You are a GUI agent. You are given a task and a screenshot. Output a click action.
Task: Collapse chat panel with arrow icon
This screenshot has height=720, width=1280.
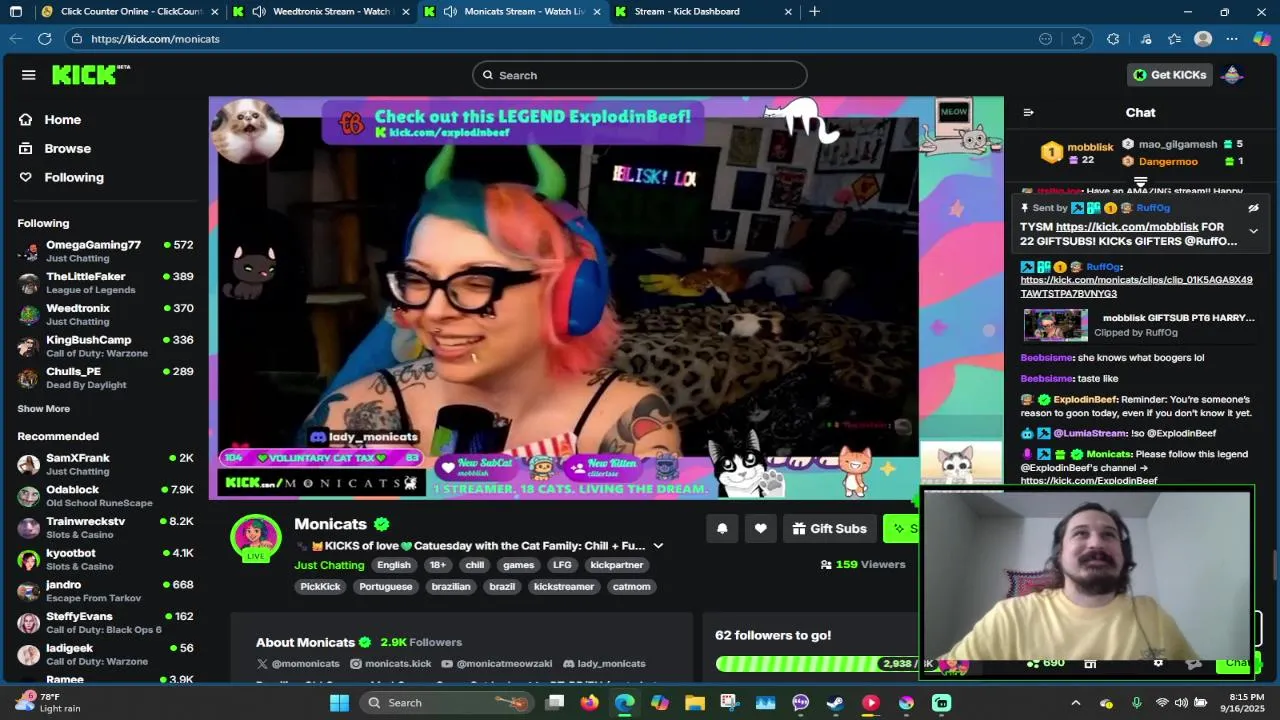[x=1028, y=113]
